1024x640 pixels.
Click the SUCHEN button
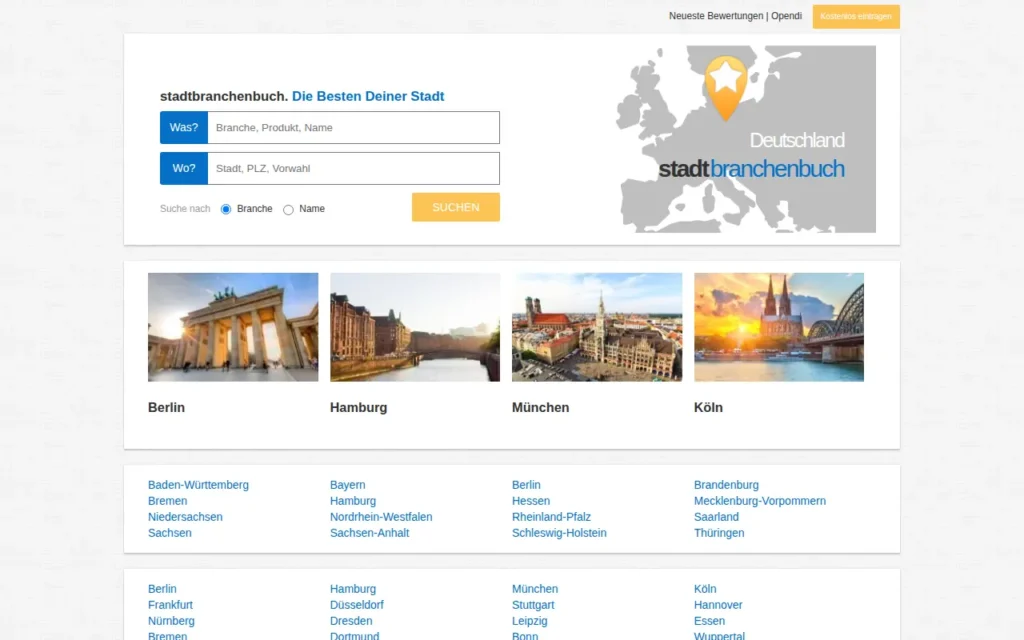tap(456, 207)
